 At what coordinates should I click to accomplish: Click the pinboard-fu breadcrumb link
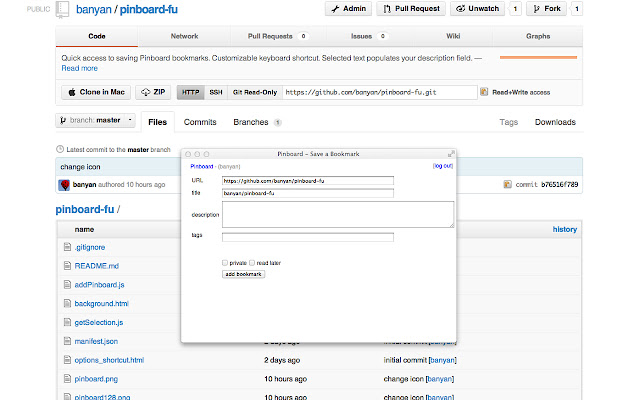tap(85, 209)
